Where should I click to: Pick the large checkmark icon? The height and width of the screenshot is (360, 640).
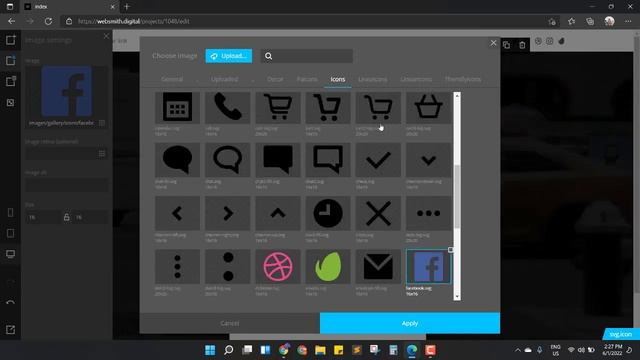378,160
